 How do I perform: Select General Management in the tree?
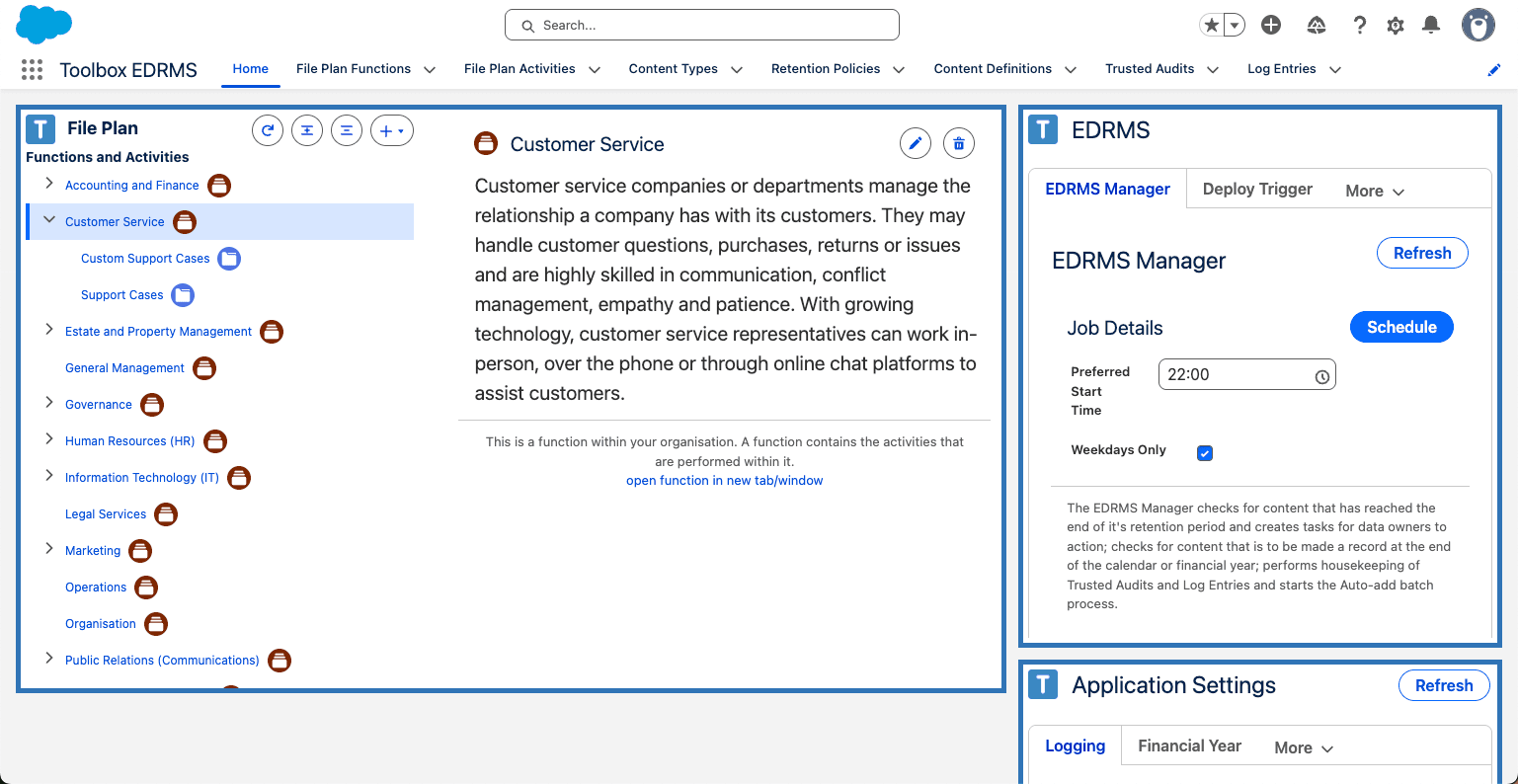(x=124, y=368)
